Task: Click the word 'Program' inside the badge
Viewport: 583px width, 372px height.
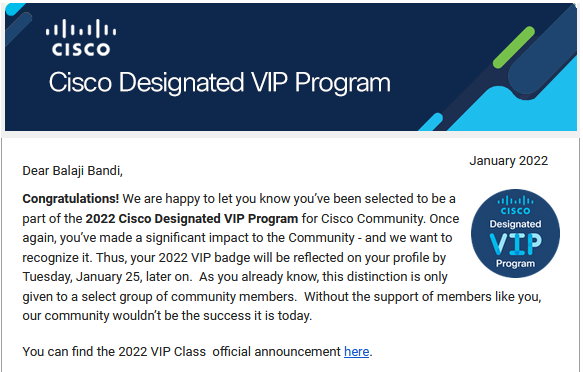Action: click(515, 263)
